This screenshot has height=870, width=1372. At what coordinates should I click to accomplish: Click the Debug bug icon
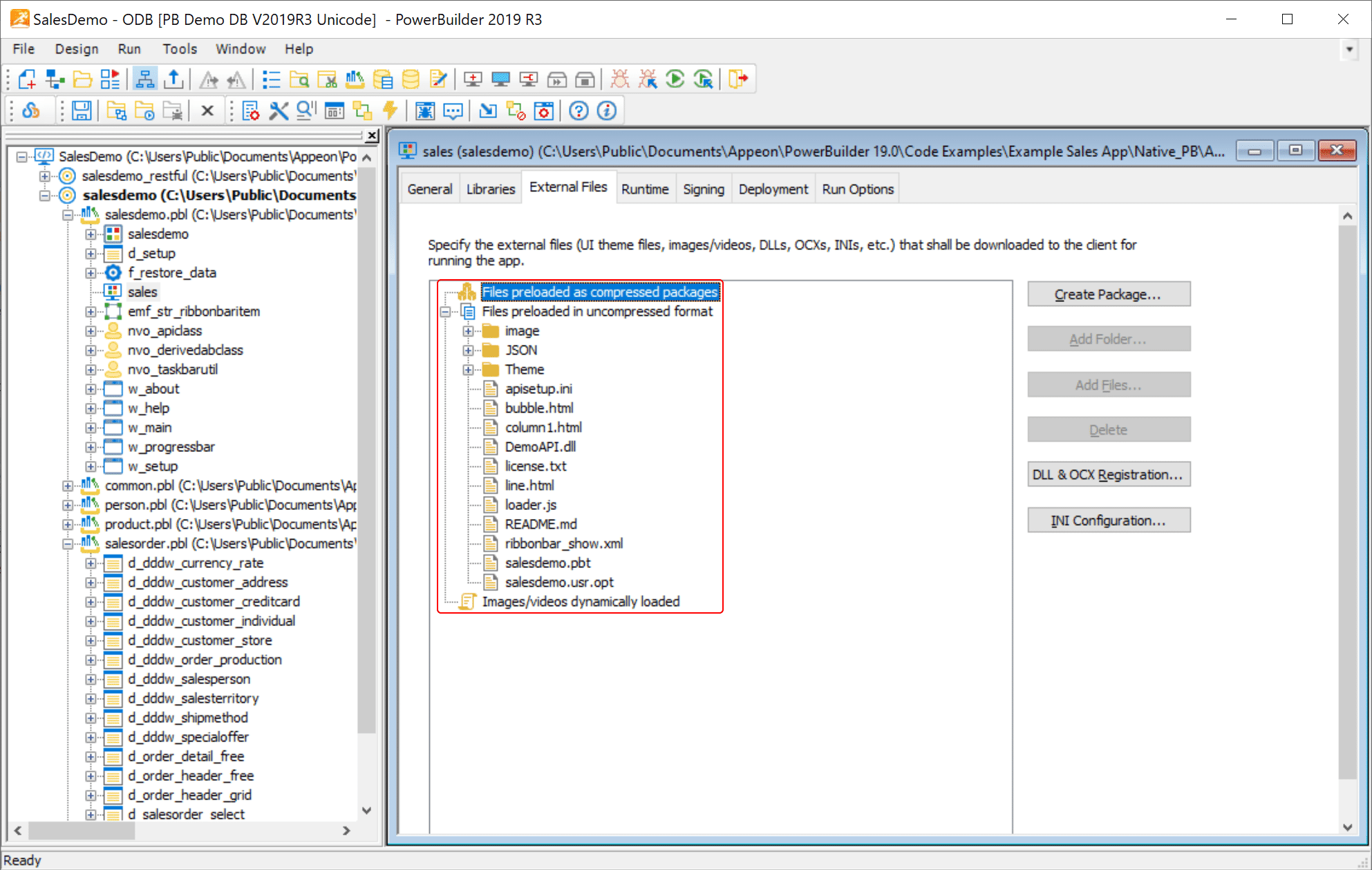coord(620,79)
